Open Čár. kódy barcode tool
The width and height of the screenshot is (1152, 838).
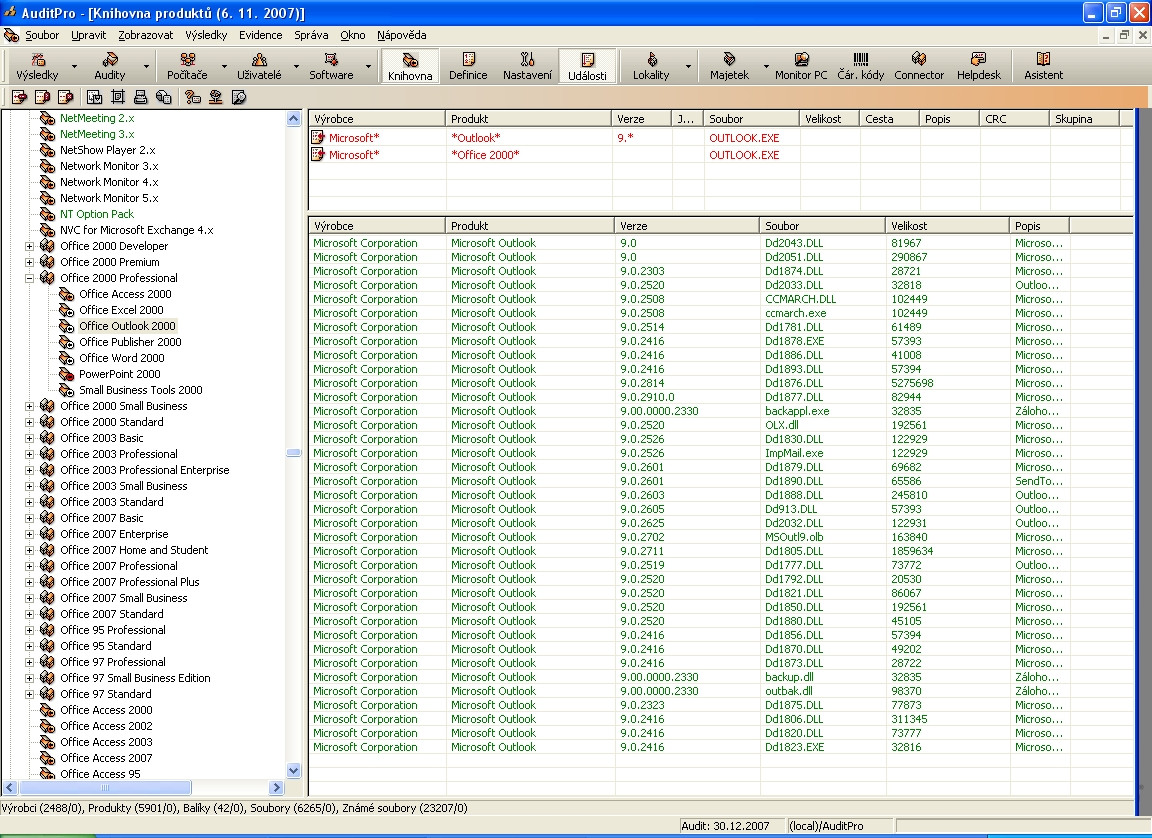pyautogui.click(x=860, y=66)
